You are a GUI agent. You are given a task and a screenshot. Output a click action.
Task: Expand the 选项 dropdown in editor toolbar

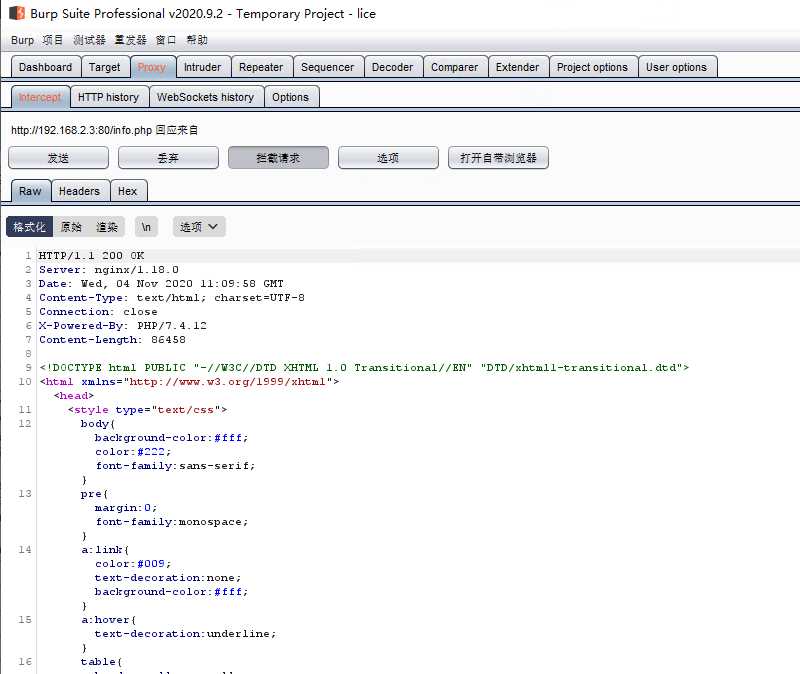pyautogui.click(x=199, y=227)
